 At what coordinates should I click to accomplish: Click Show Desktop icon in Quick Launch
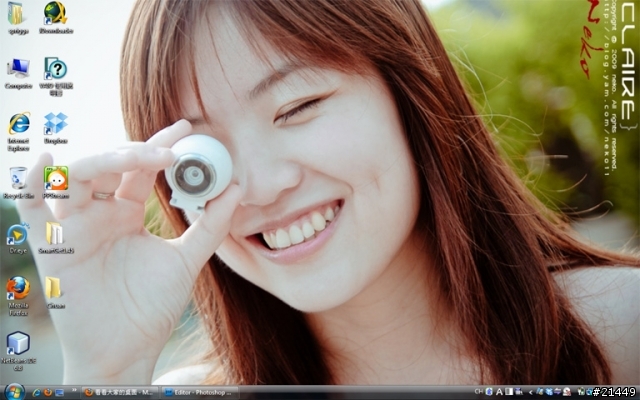point(60,393)
